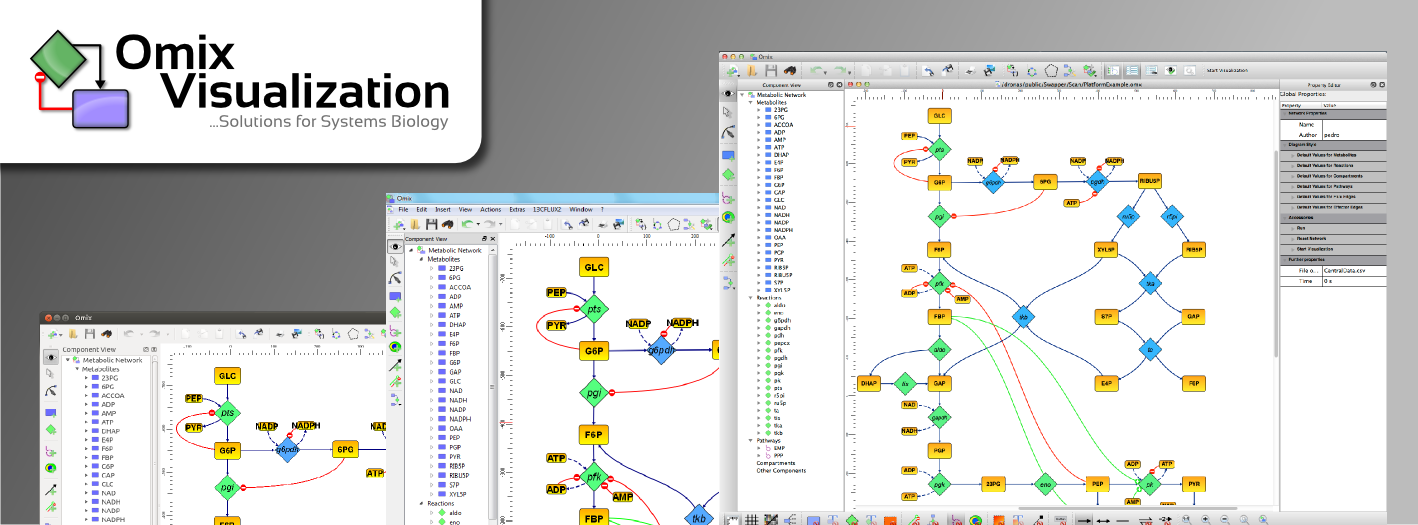Click the open folder icon in Mac Omix toolbar
1418x525 pixels.
(x=751, y=71)
